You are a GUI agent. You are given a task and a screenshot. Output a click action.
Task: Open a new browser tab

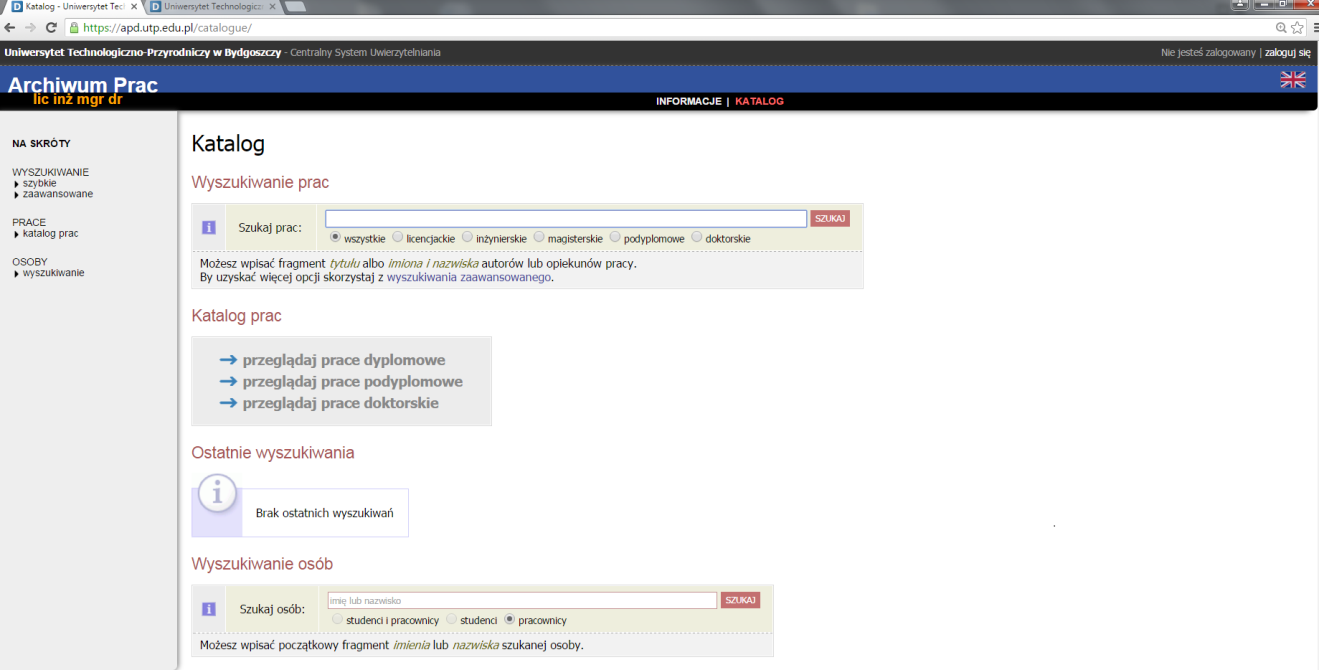[294, 6]
